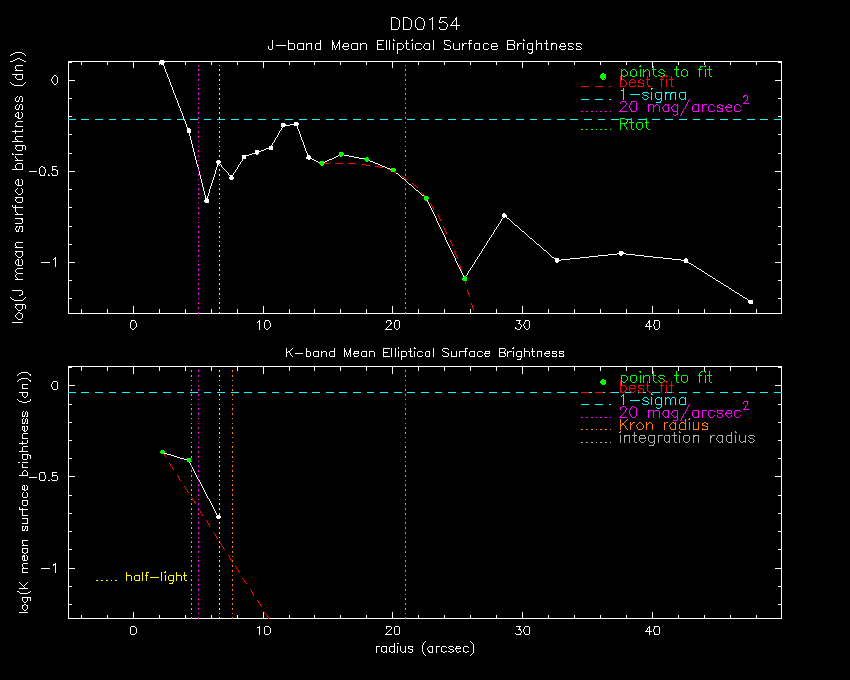Image resolution: width=850 pixels, height=680 pixels.
Task: Click the radius (arcsec) x-axis label
Action: pos(424,648)
